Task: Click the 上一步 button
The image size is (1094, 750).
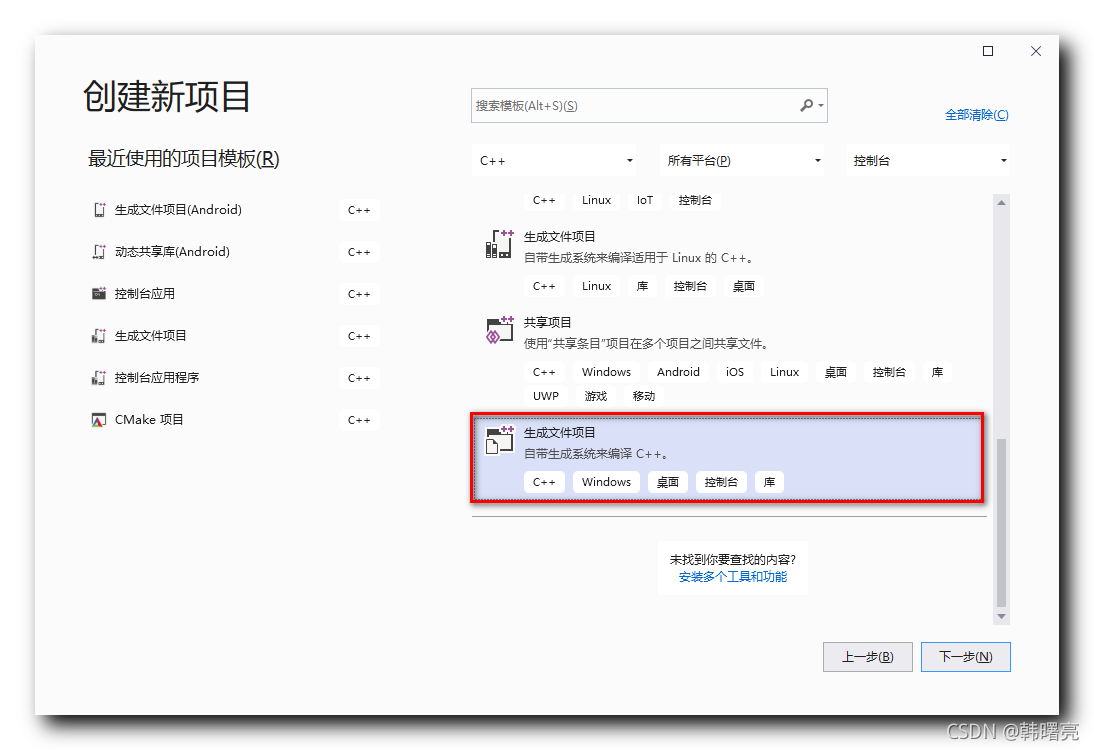Action: [x=866, y=657]
